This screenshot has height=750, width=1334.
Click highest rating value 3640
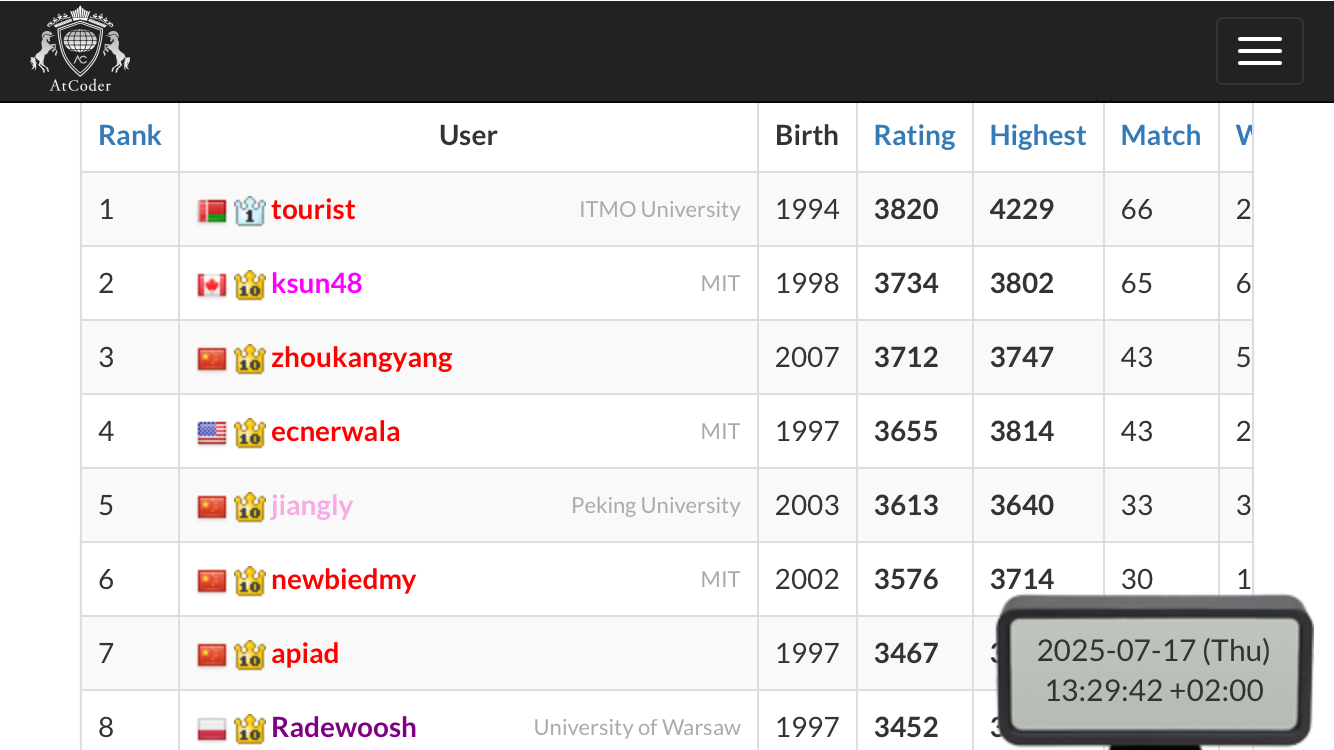tap(1022, 506)
